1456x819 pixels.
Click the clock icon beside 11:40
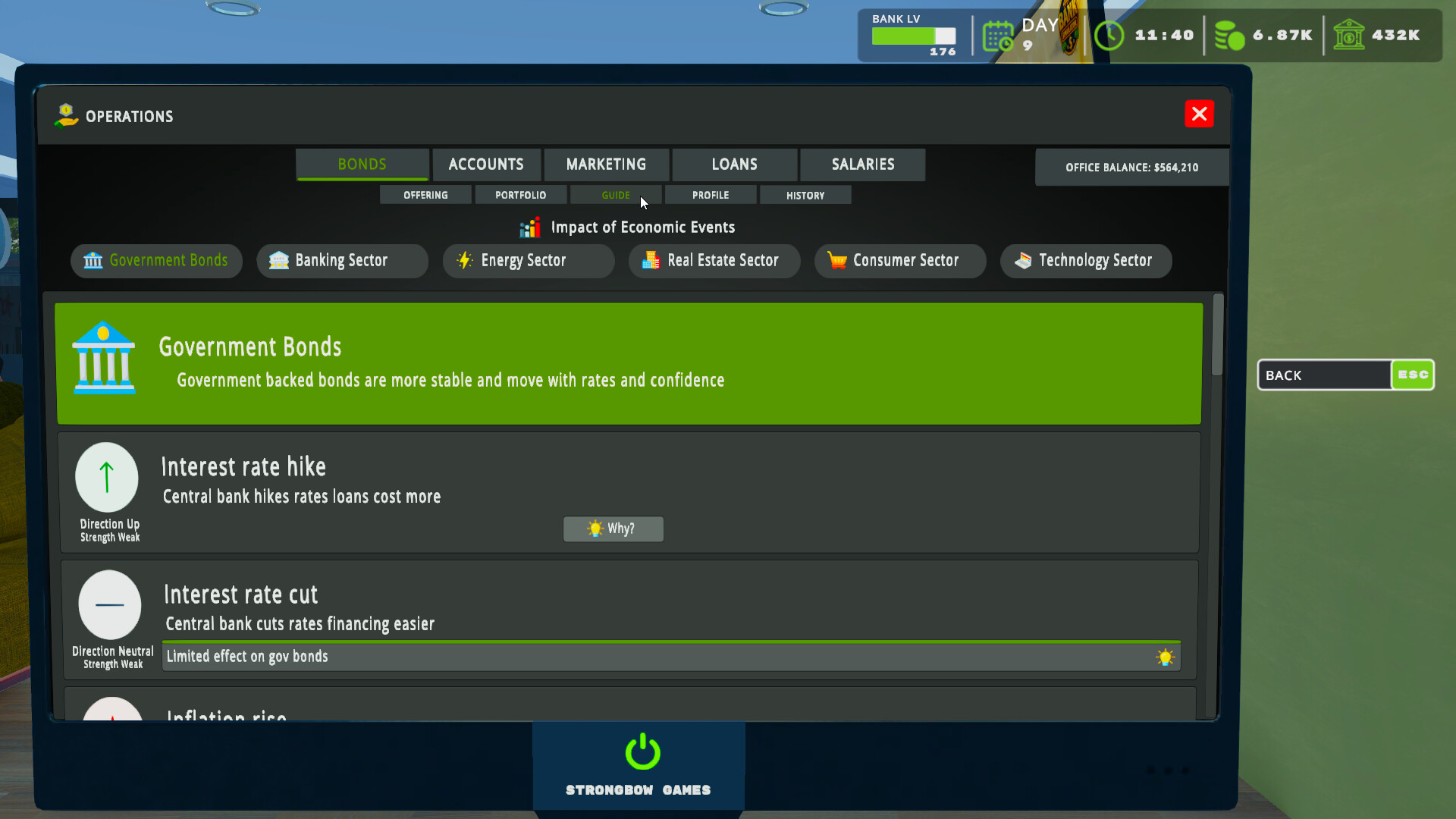(x=1109, y=35)
